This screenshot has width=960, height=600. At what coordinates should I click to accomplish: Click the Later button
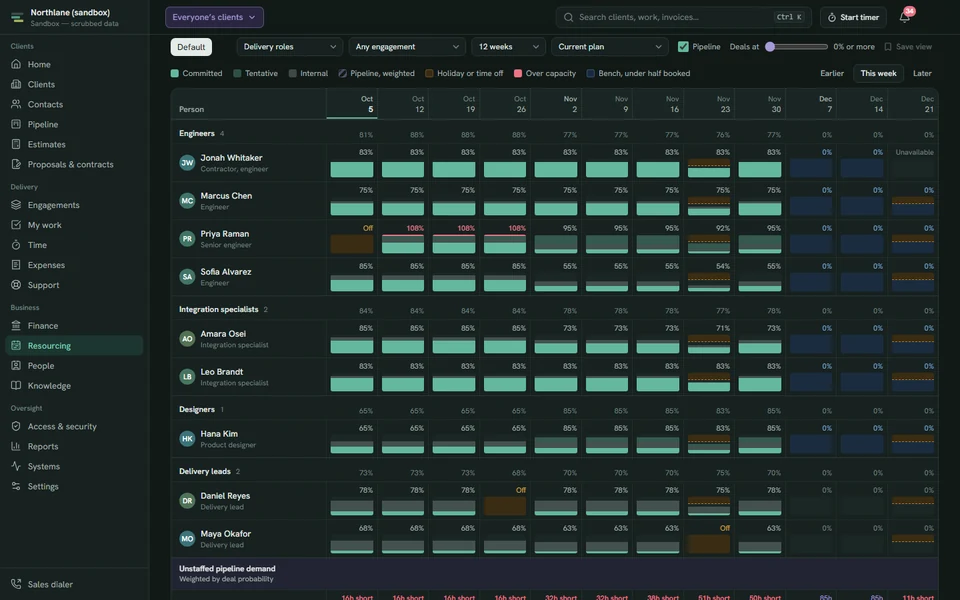click(x=922, y=73)
